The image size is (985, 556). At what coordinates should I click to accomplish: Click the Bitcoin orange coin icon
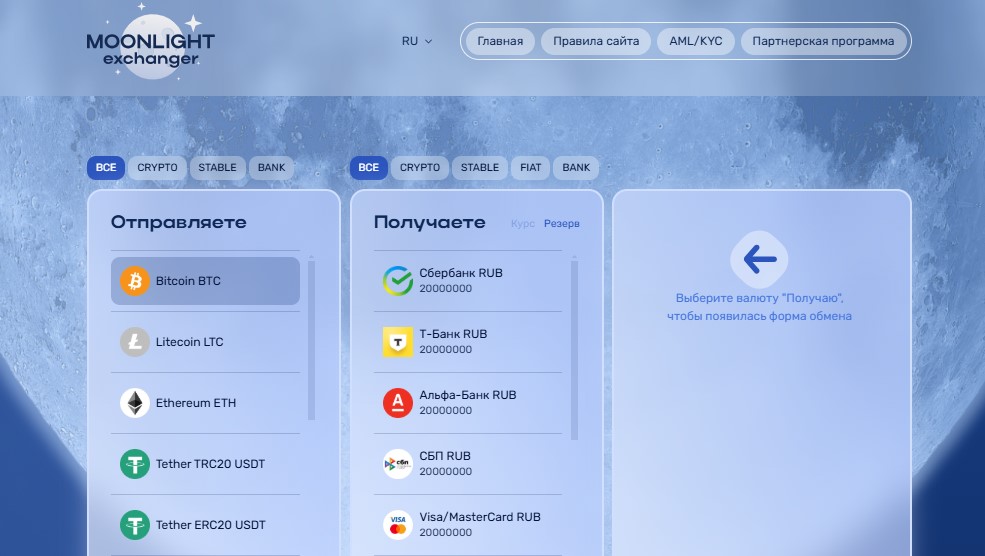(x=135, y=281)
